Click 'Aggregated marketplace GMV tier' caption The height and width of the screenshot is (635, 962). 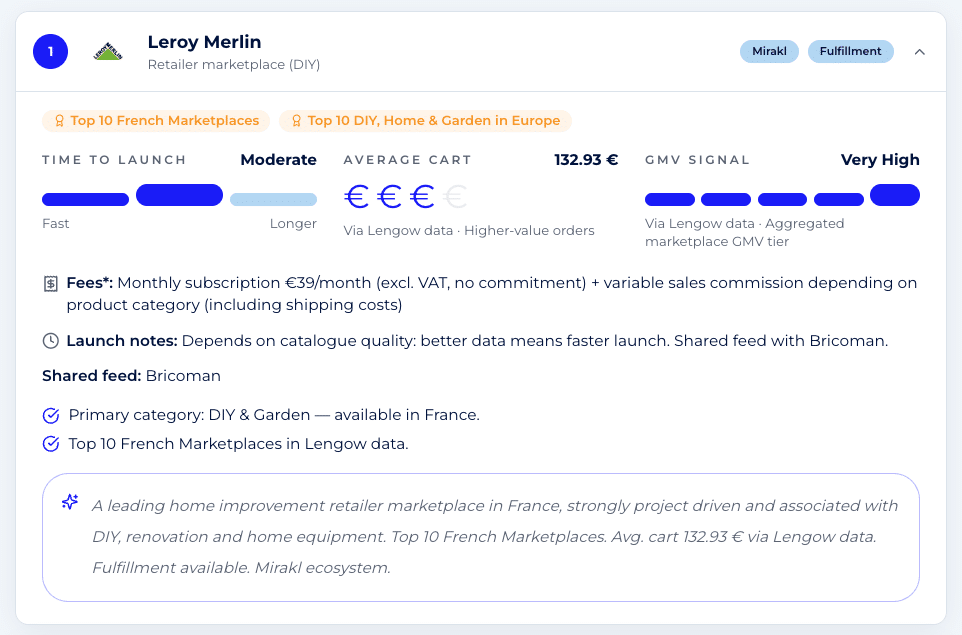coord(744,233)
